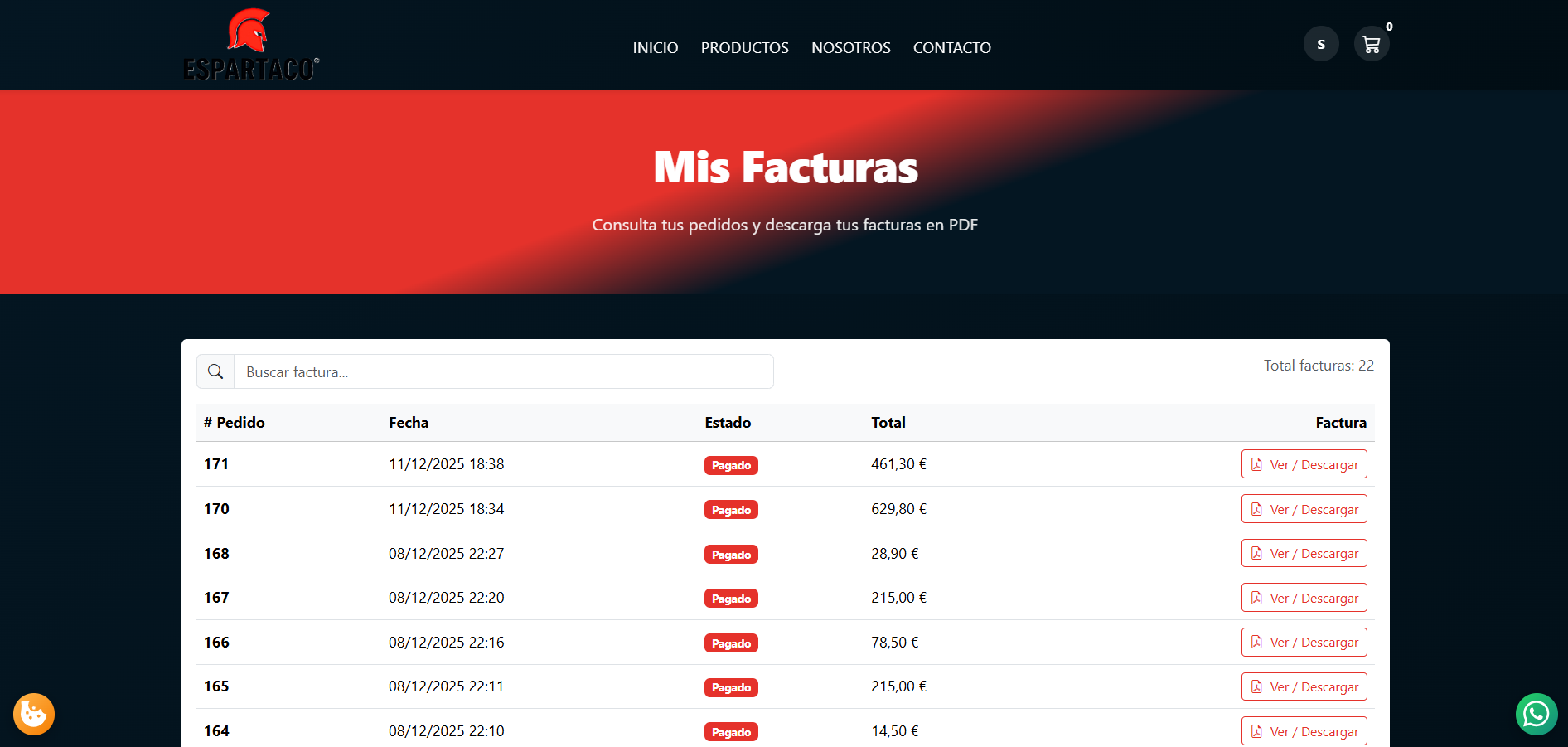Click the date 08/12/2025 22:16
Screen dimensions: 1568x747
click(447, 642)
